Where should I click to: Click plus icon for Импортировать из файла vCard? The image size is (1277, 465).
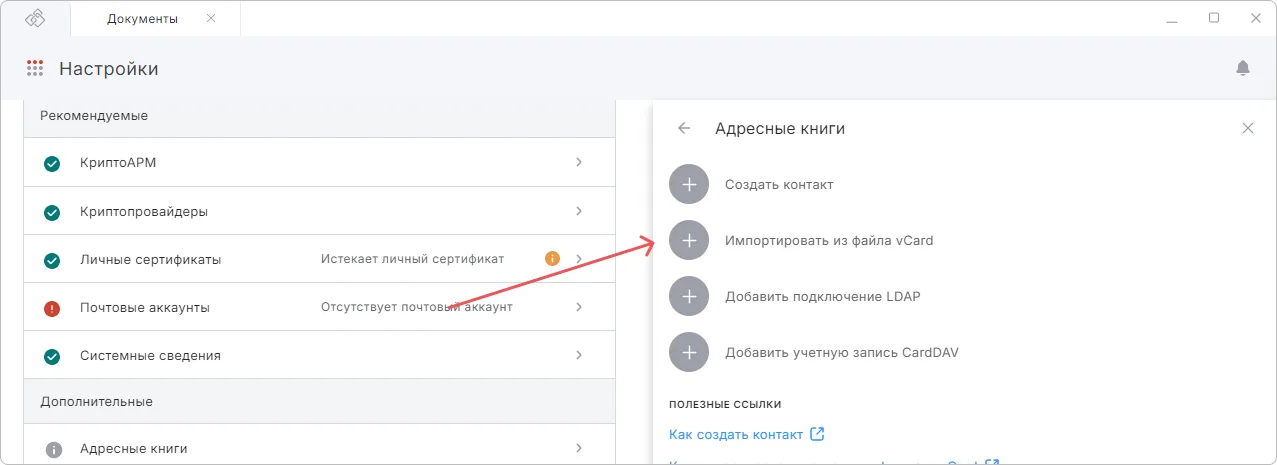pyautogui.click(x=688, y=241)
